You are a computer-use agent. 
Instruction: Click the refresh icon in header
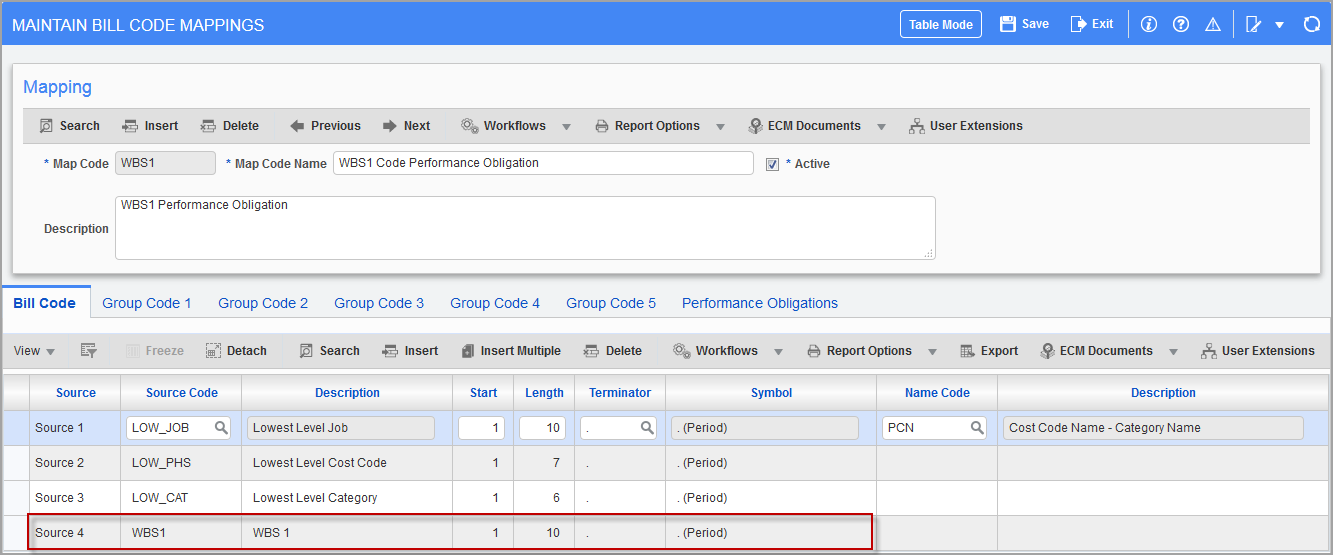[x=1312, y=24]
